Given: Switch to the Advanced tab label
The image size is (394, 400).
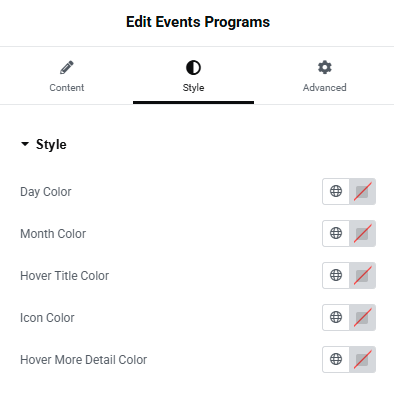Looking at the screenshot, I should pos(325,88).
